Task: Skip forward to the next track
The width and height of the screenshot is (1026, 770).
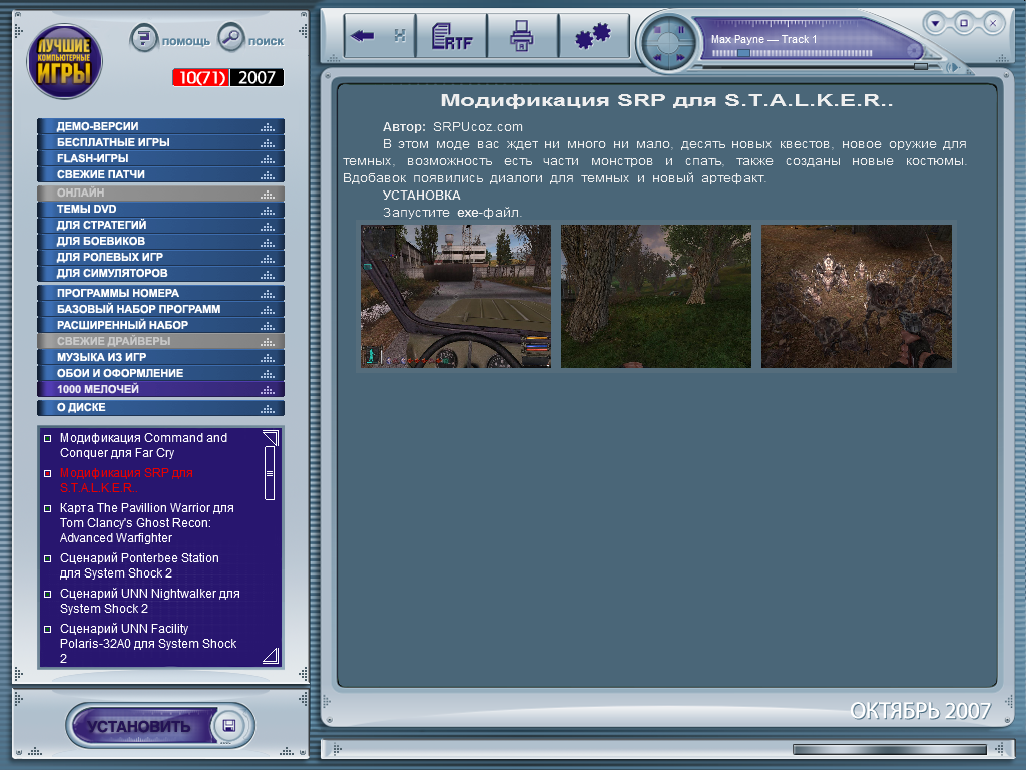Action: click(681, 58)
